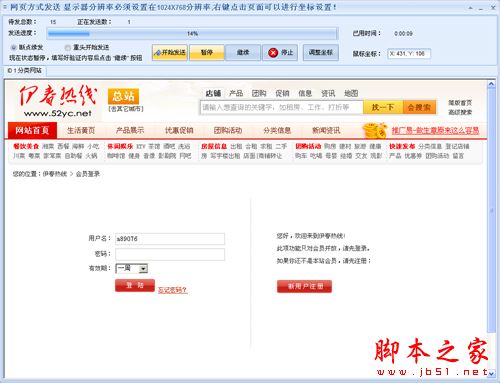Expand the 有效期 一周 dropdown
This screenshot has width=500, height=383.
pyautogui.click(x=132, y=268)
